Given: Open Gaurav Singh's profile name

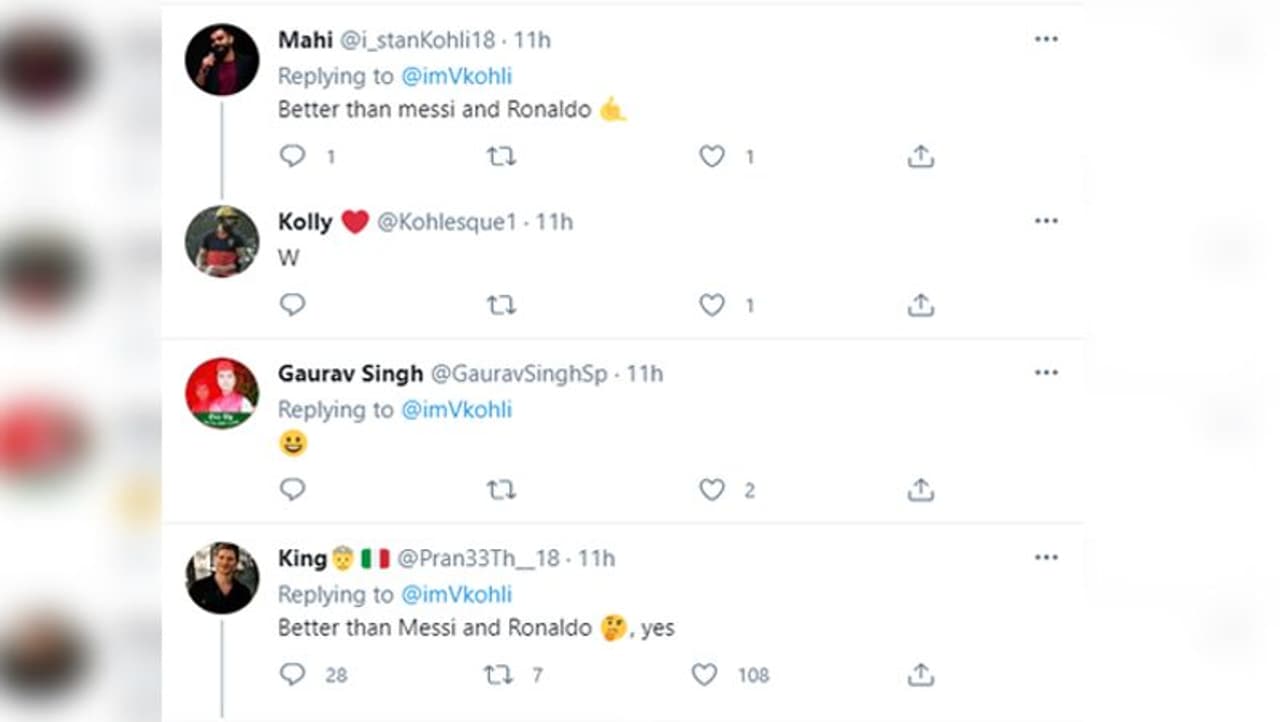Looking at the screenshot, I should pyautogui.click(x=350, y=374).
